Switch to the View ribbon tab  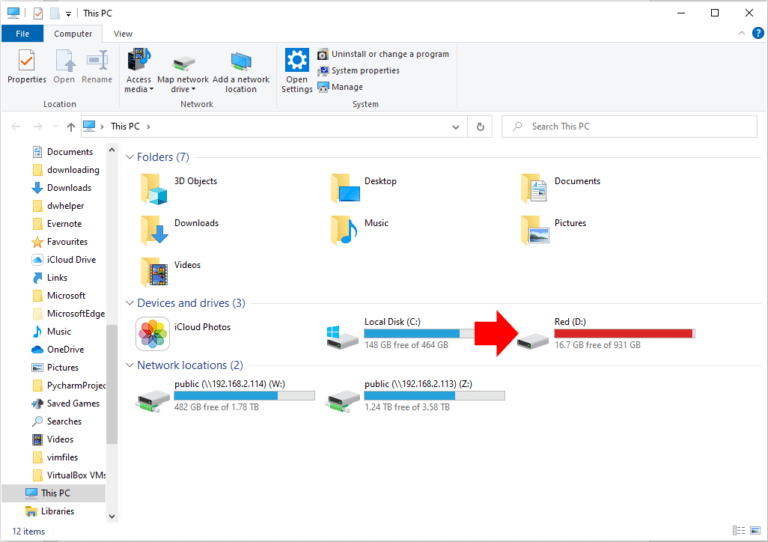click(x=123, y=33)
